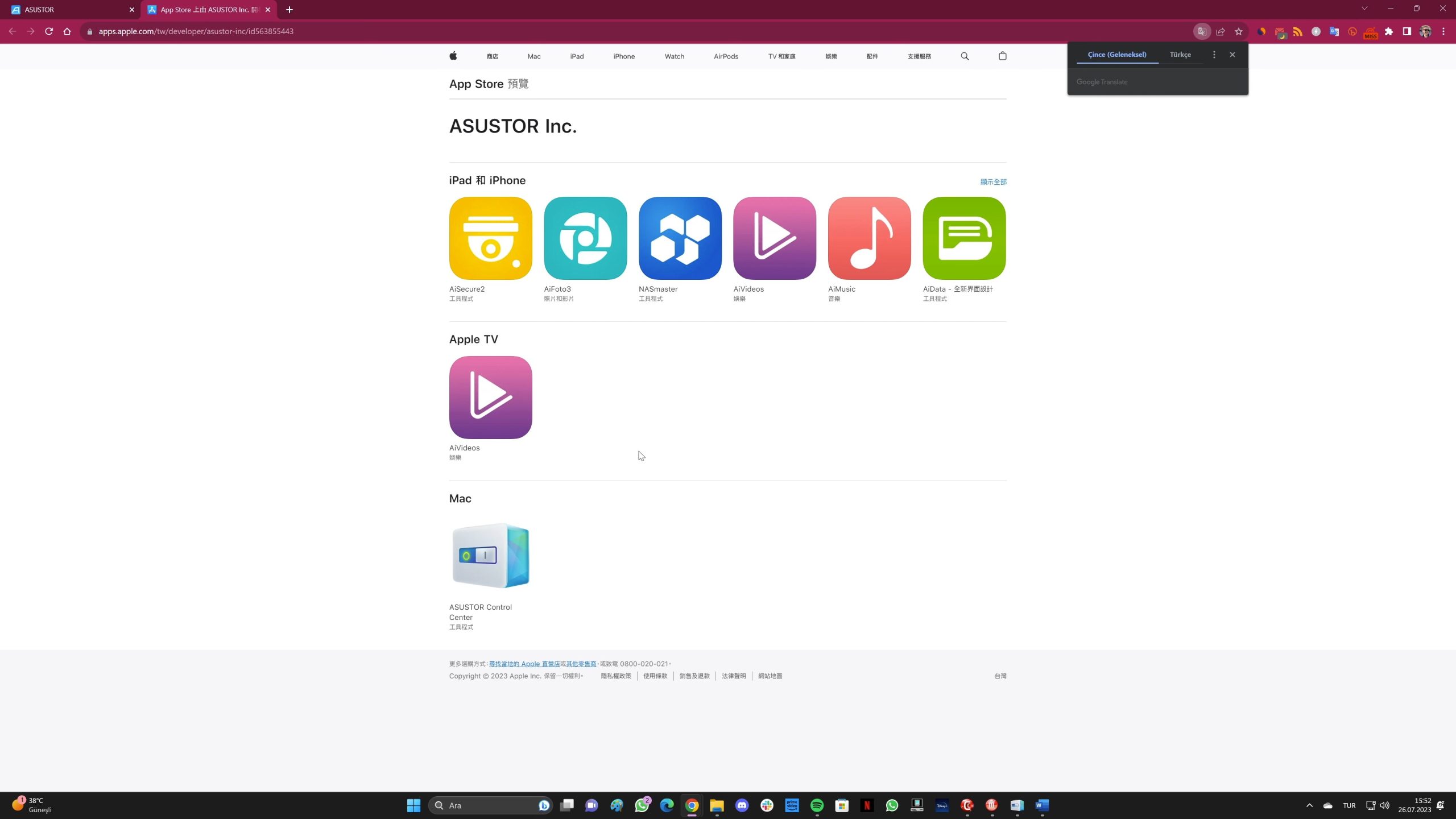The height and width of the screenshot is (819, 1456).
Task: Click the NASmaster app icon
Action: (680, 238)
